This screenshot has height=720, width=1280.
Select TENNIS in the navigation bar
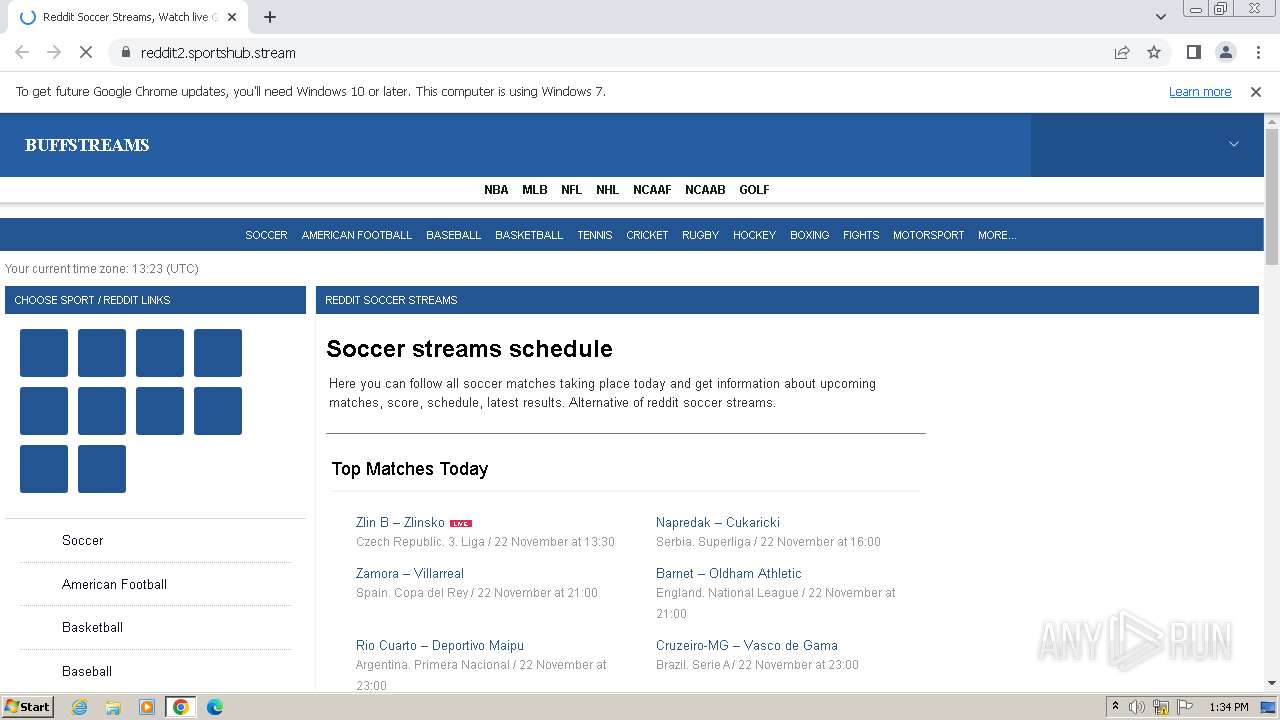click(x=595, y=235)
